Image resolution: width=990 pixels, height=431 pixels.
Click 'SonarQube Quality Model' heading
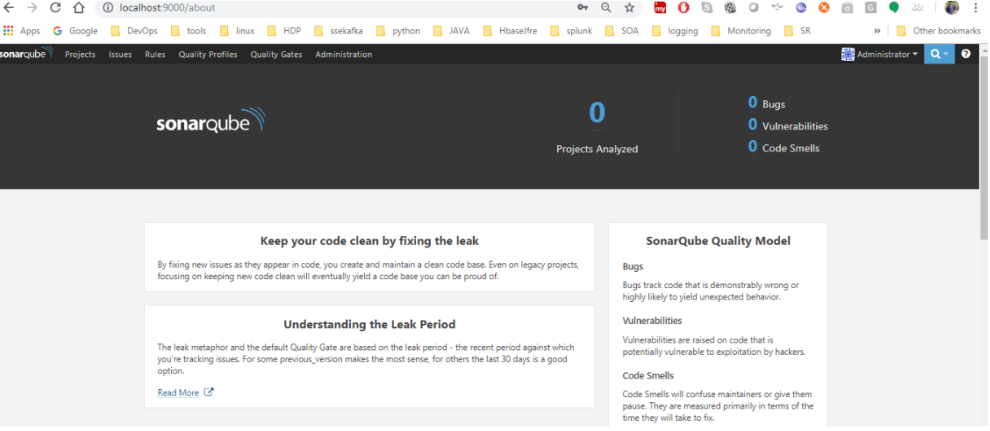pyautogui.click(x=718, y=240)
